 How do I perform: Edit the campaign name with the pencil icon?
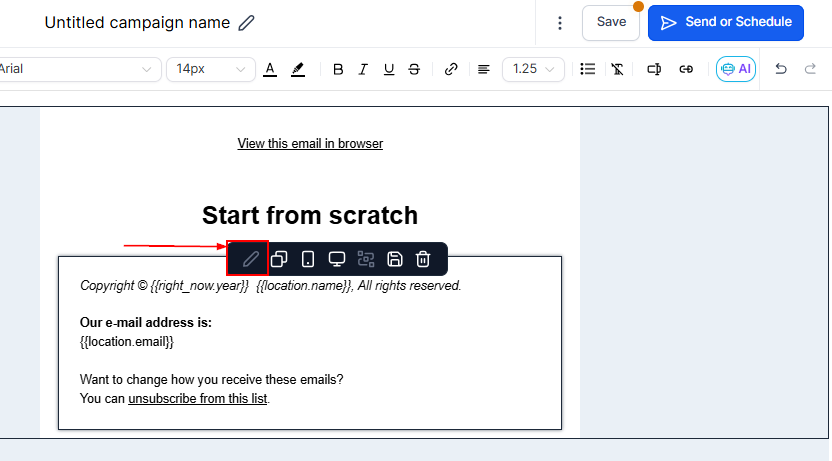pos(246,23)
